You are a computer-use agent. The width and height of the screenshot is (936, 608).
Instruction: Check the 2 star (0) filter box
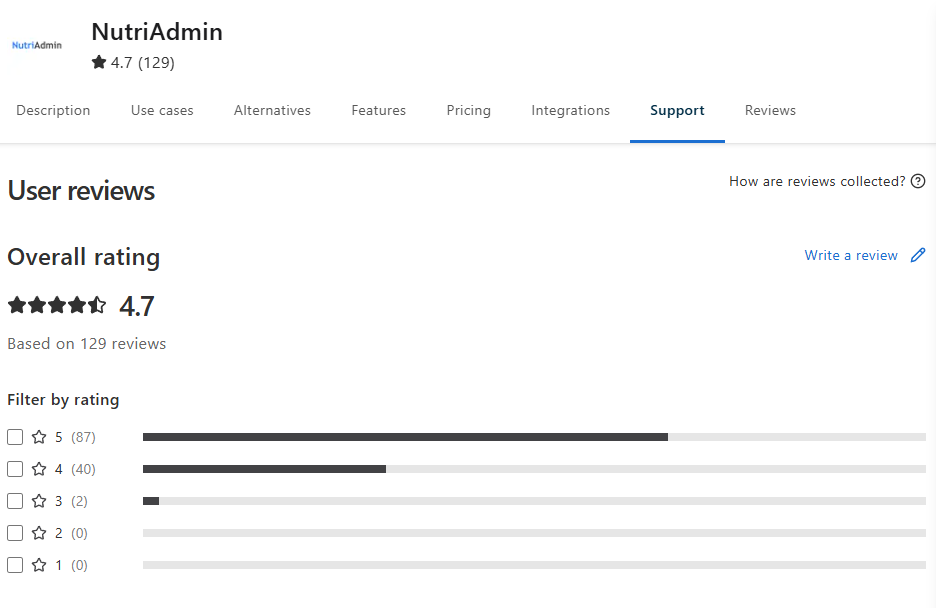point(15,533)
